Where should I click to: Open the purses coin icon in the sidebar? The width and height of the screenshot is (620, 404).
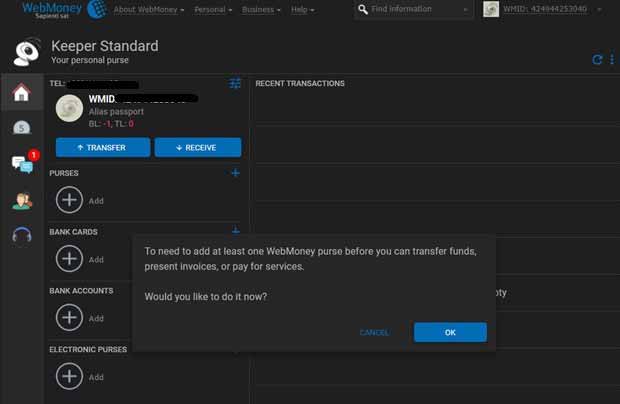21,127
